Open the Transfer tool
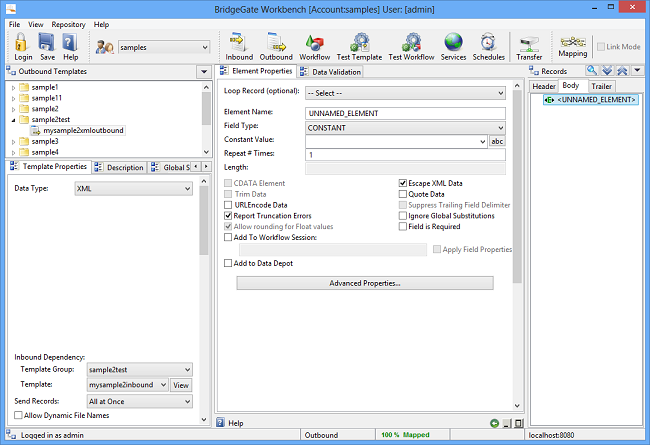The height and width of the screenshot is (445, 650). pyautogui.click(x=529, y=46)
